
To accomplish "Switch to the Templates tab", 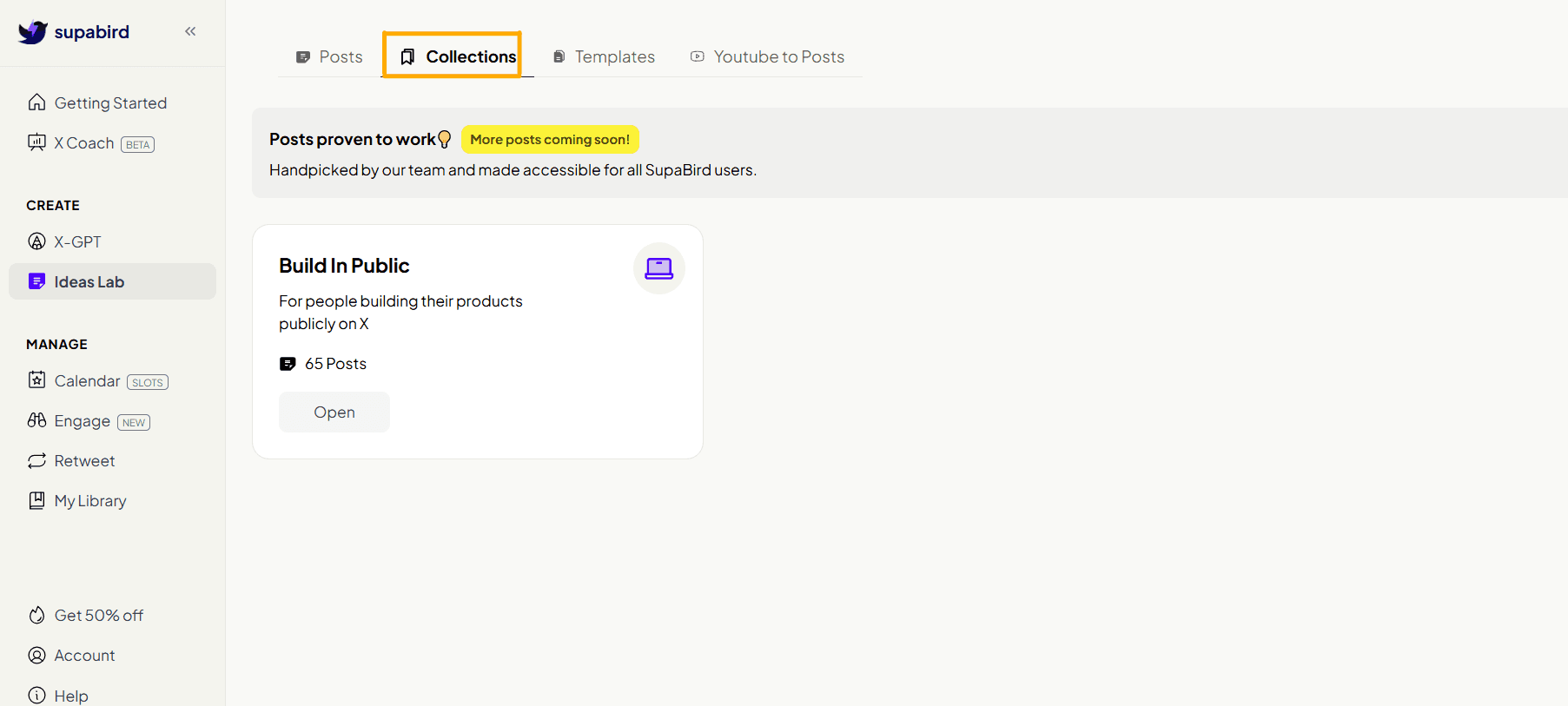I will (604, 56).
